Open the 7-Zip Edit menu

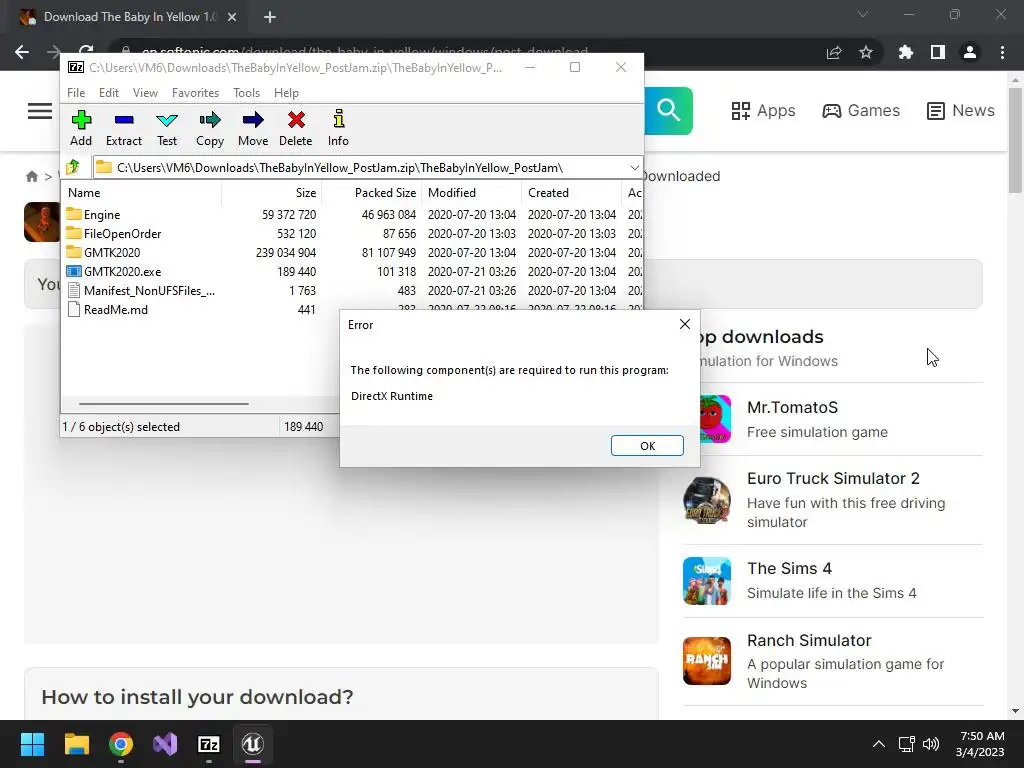point(108,93)
